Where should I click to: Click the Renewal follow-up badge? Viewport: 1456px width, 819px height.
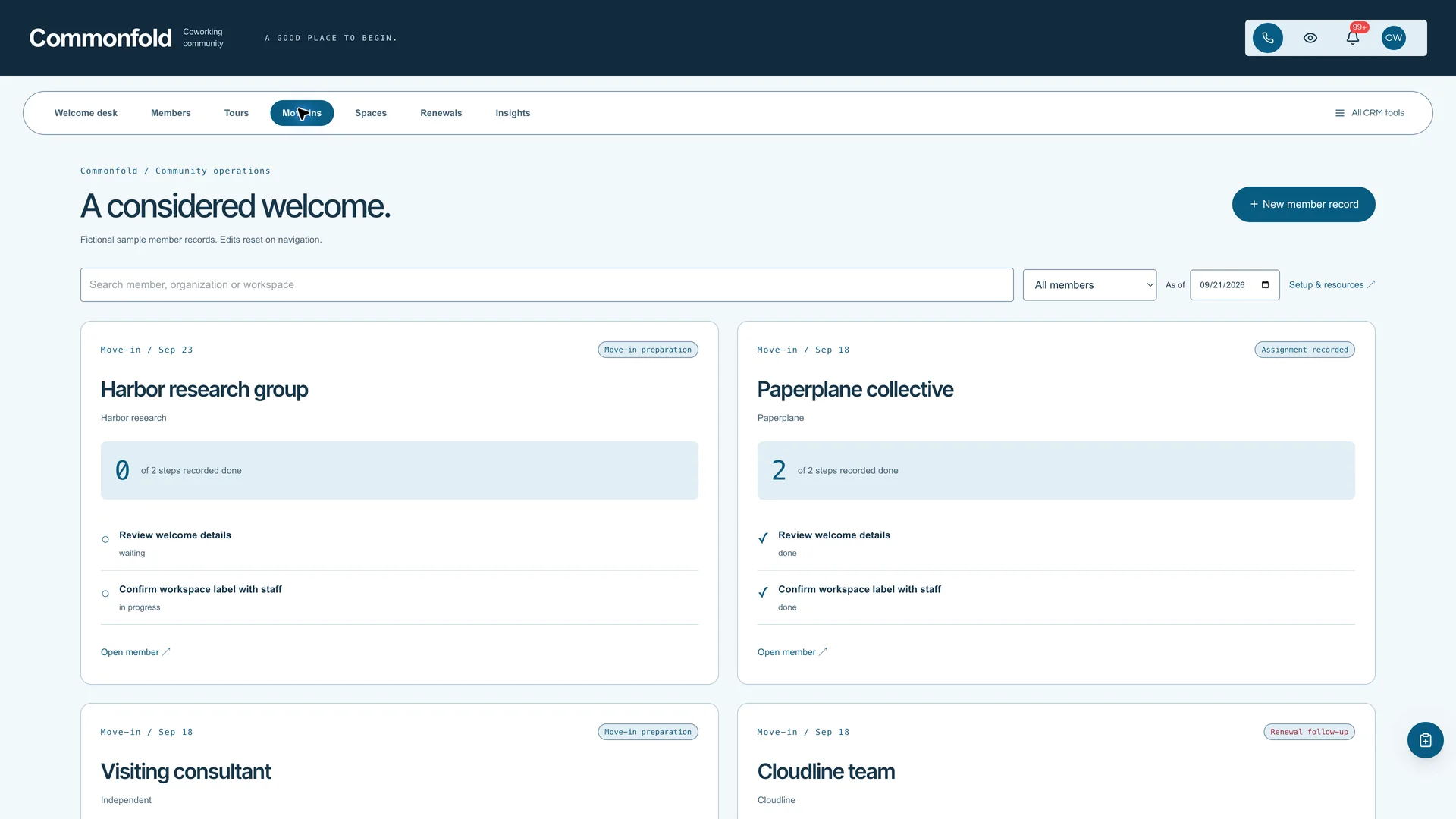coord(1309,732)
